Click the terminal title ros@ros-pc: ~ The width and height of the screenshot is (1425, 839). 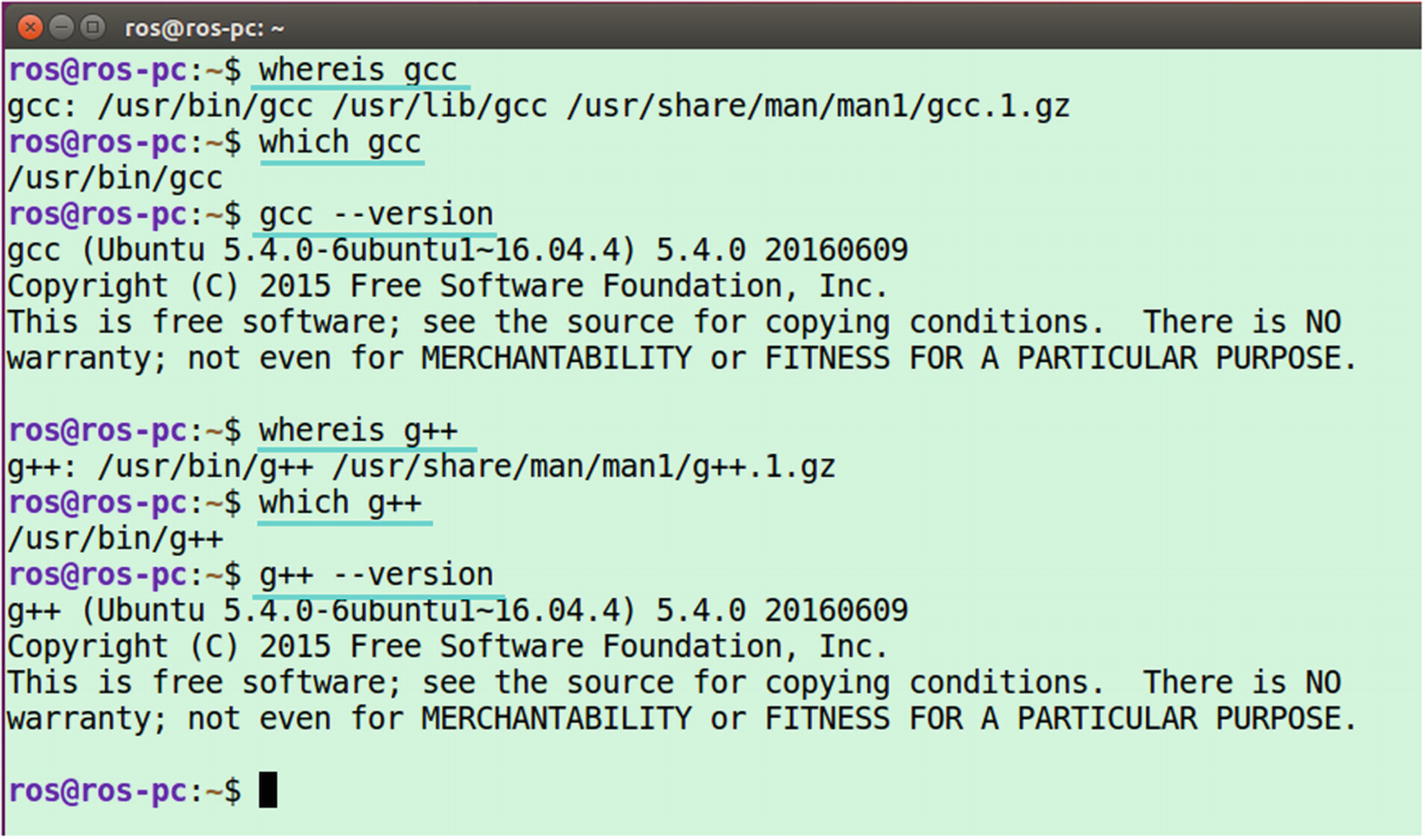pyautogui.click(x=204, y=28)
